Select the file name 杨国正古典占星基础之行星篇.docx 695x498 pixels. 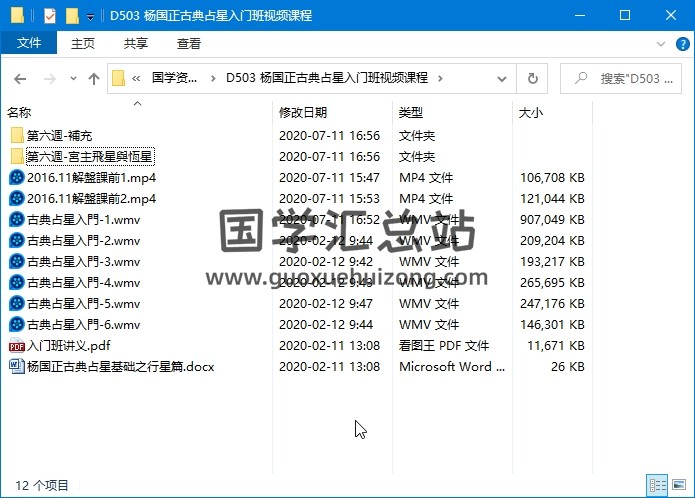121,367
